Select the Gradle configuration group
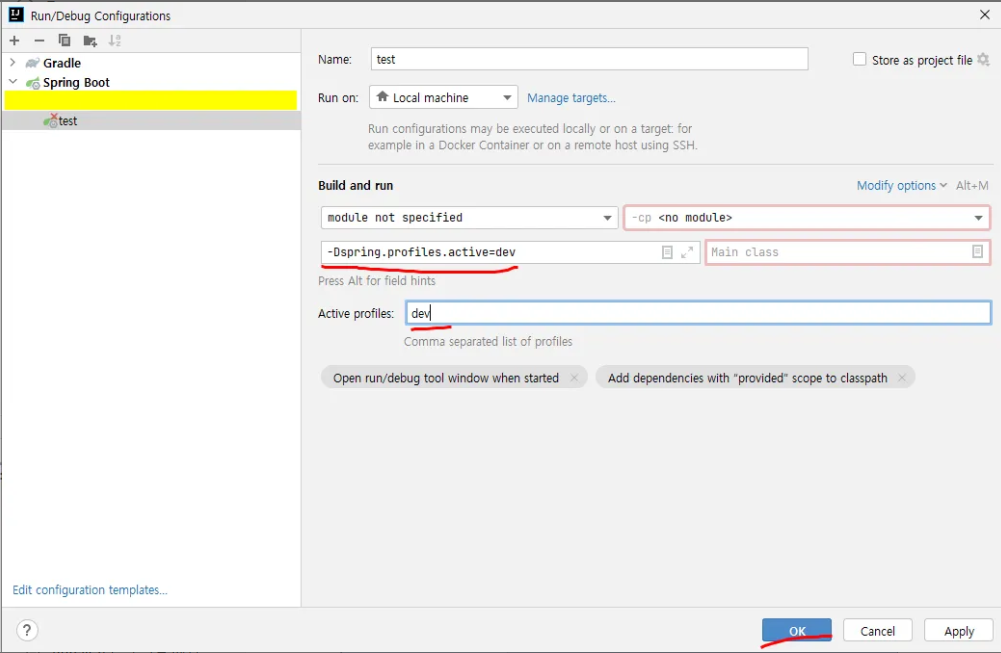Viewport: 1001px width, 653px height. click(62, 63)
